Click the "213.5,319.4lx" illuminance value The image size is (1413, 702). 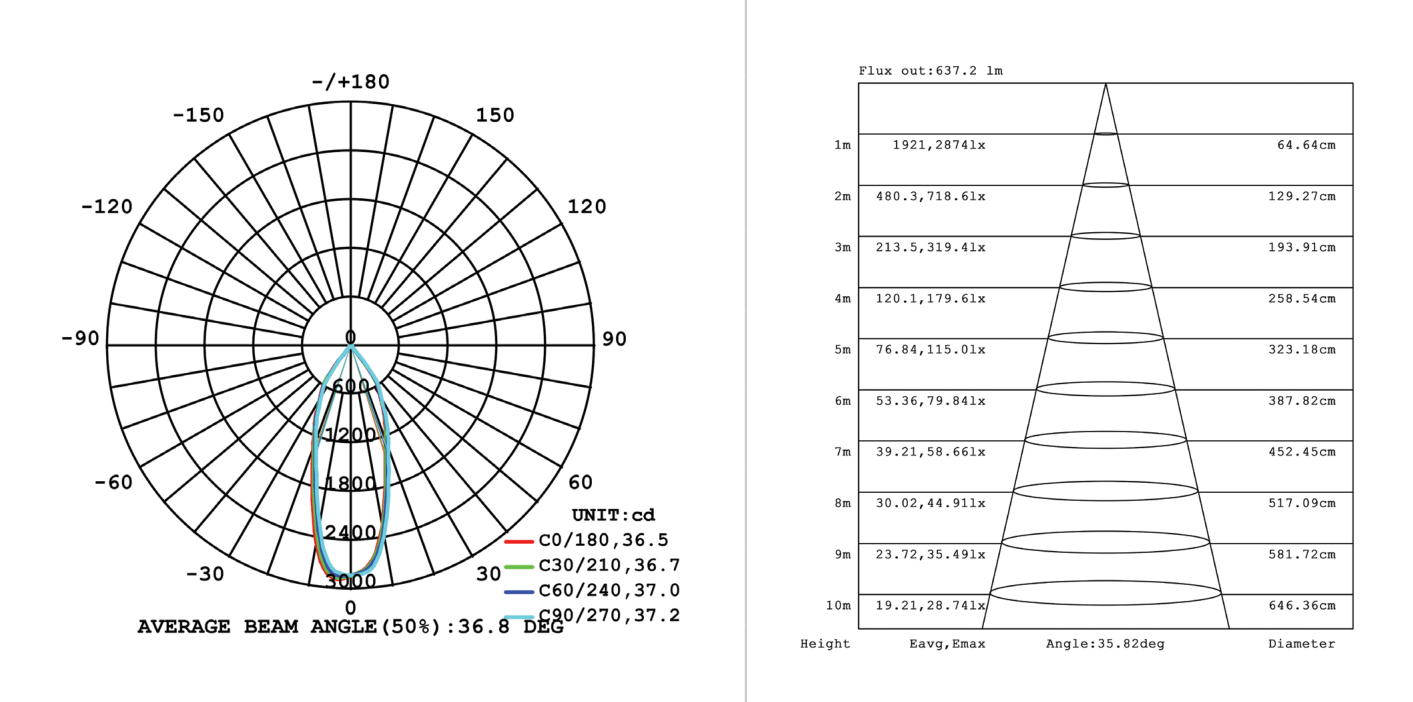pos(931,247)
